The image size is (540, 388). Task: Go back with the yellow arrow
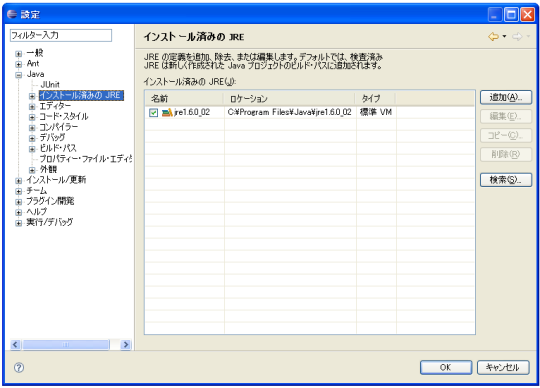[x=494, y=36]
